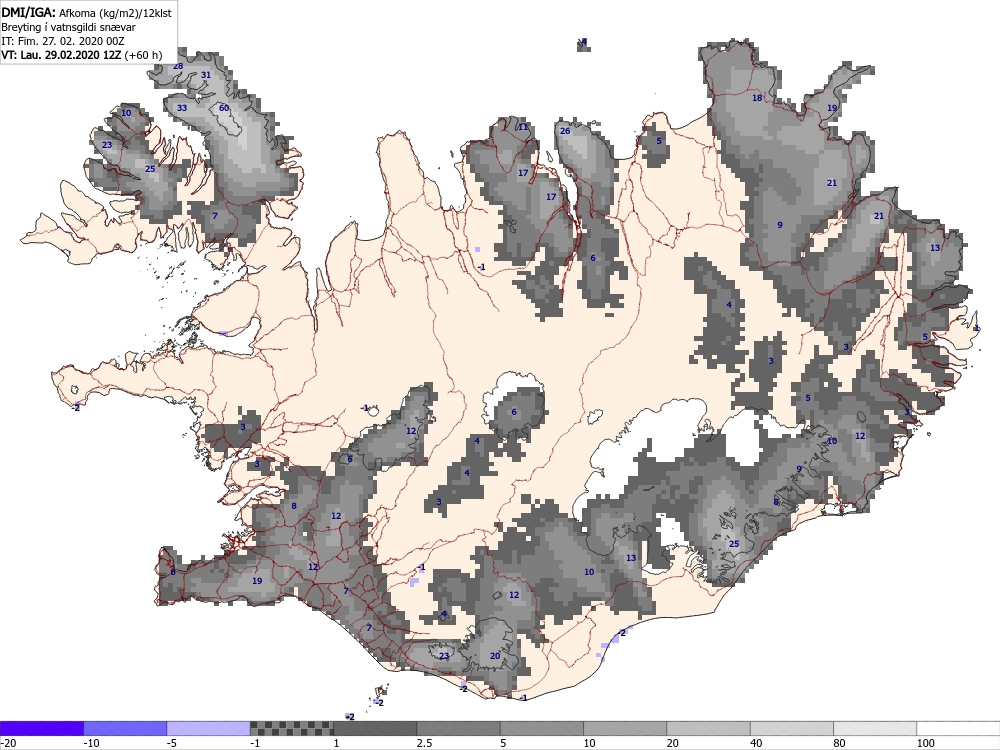Select the map value '26' on the northern peninsula
The image size is (1000, 750).
(564, 131)
